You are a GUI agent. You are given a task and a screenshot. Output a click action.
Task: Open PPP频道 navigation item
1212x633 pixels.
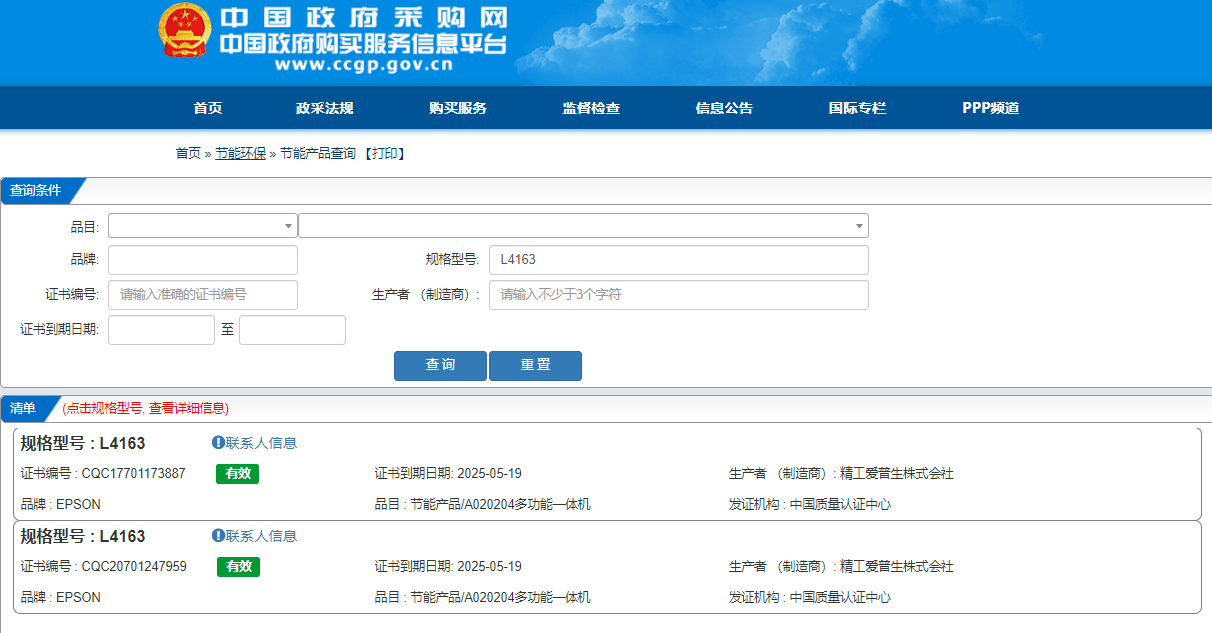[991, 108]
